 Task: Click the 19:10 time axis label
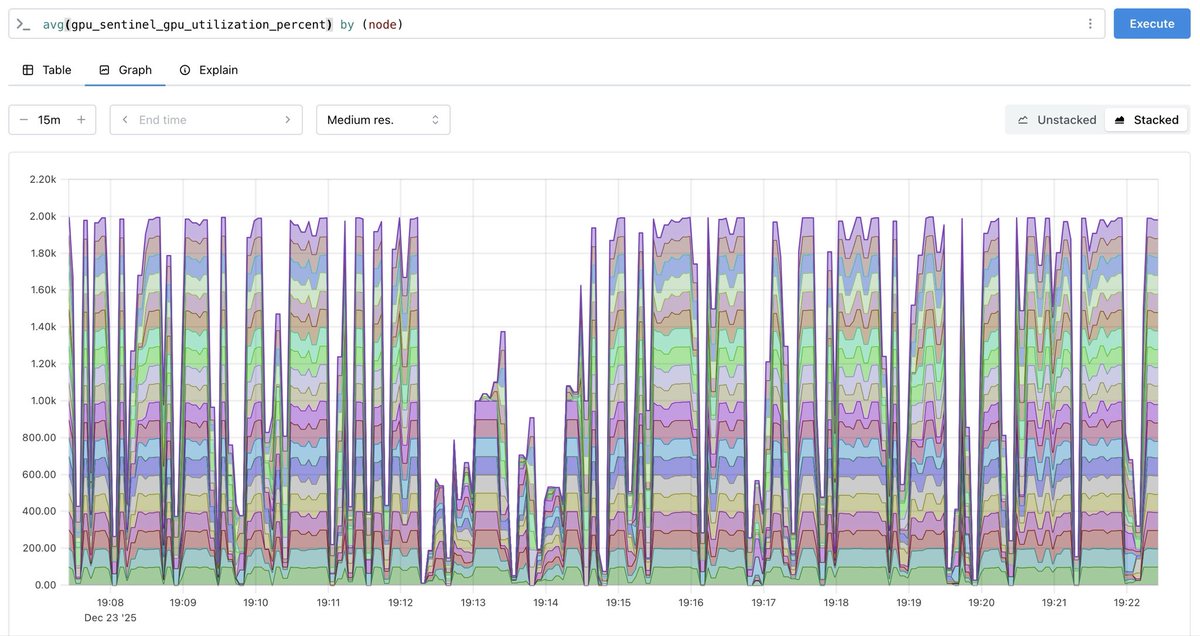[256, 603]
